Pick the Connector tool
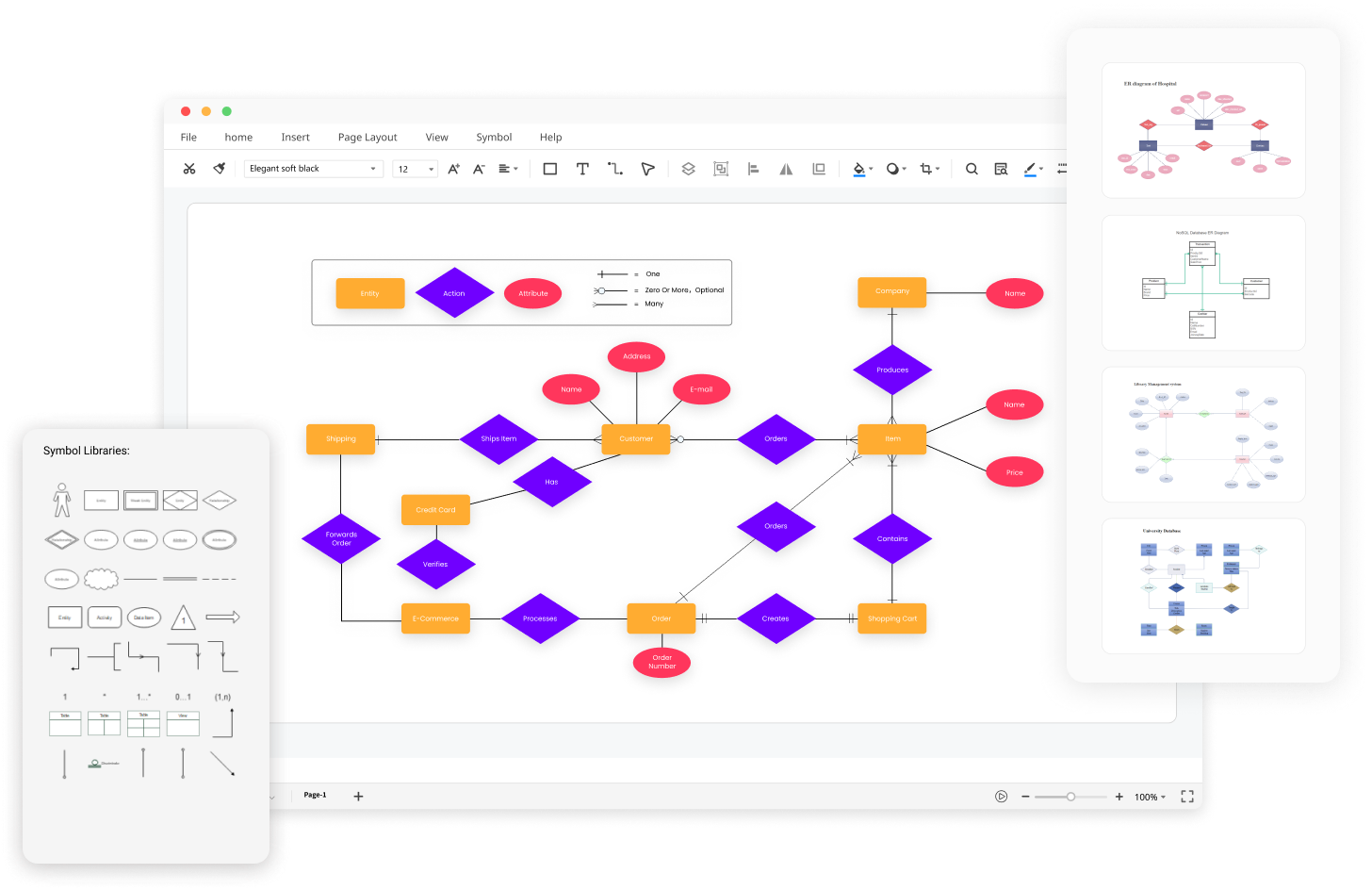This screenshot has width=1372, height=890. click(615, 168)
